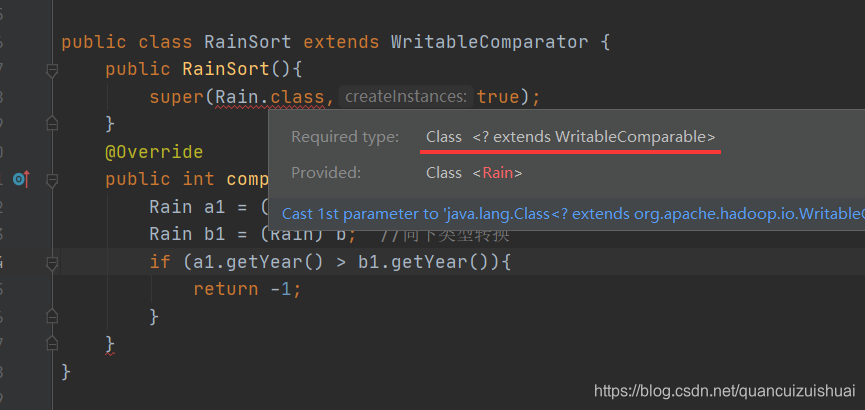Collapse the if (a1.getYear() block fold marker
Image resolution: width=865 pixels, height=410 pixels.
coord(52,263)
